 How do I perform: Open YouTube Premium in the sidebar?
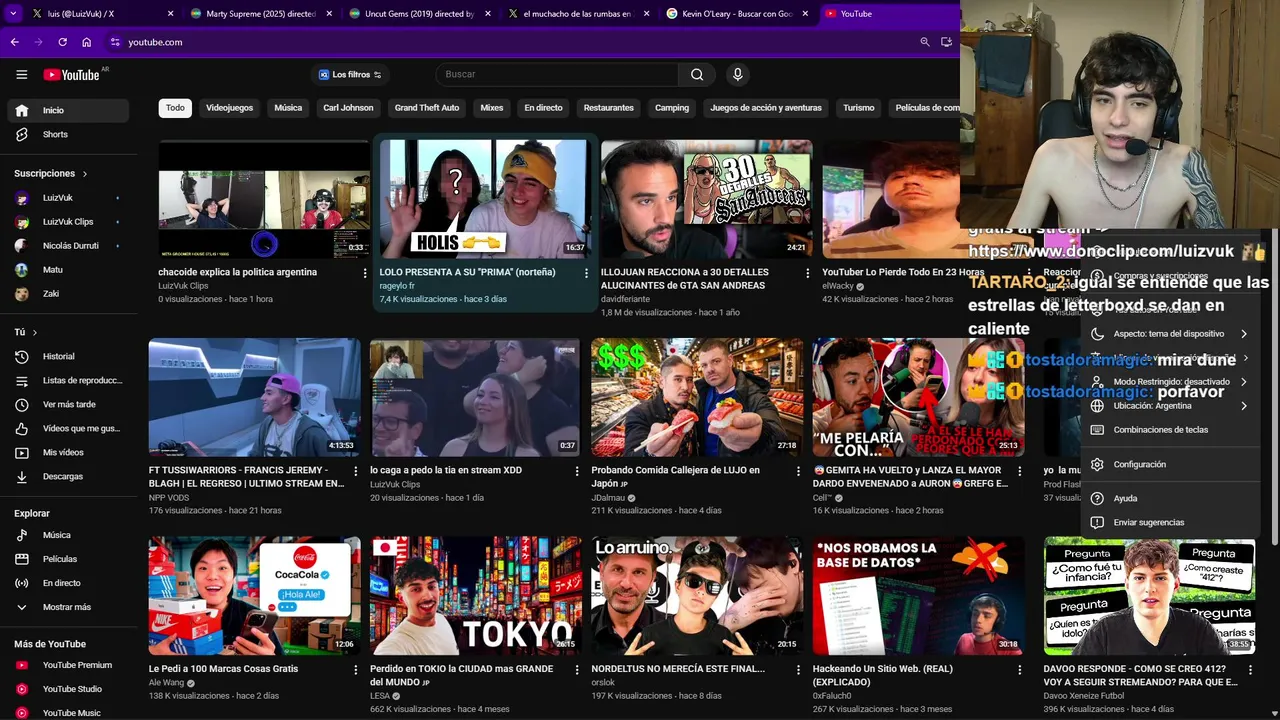(68, 665)
